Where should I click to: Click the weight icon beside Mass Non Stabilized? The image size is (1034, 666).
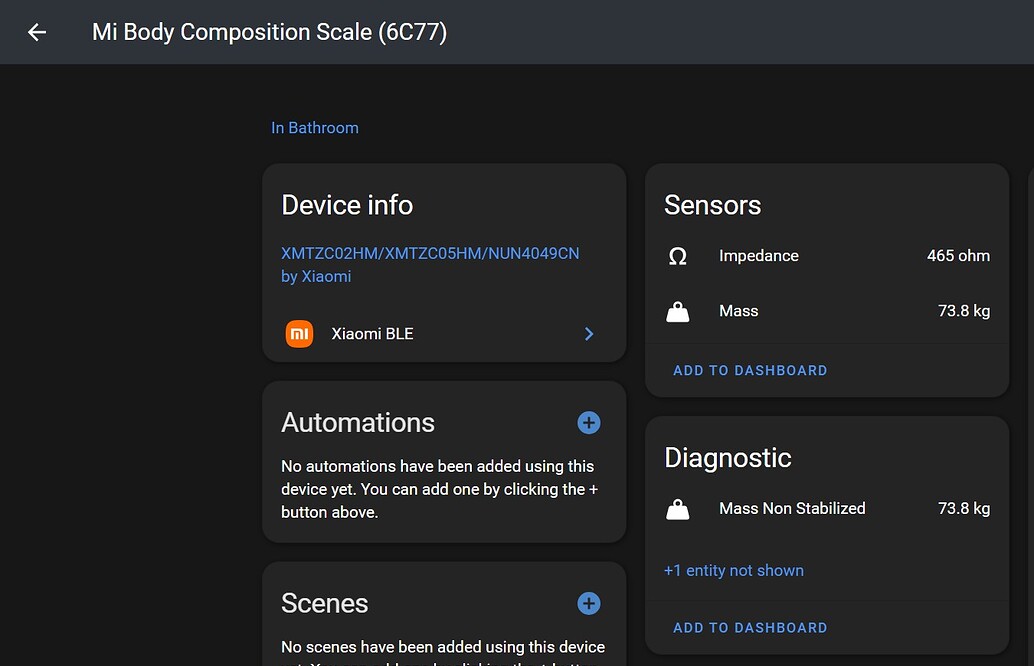[x=678, y=508]
